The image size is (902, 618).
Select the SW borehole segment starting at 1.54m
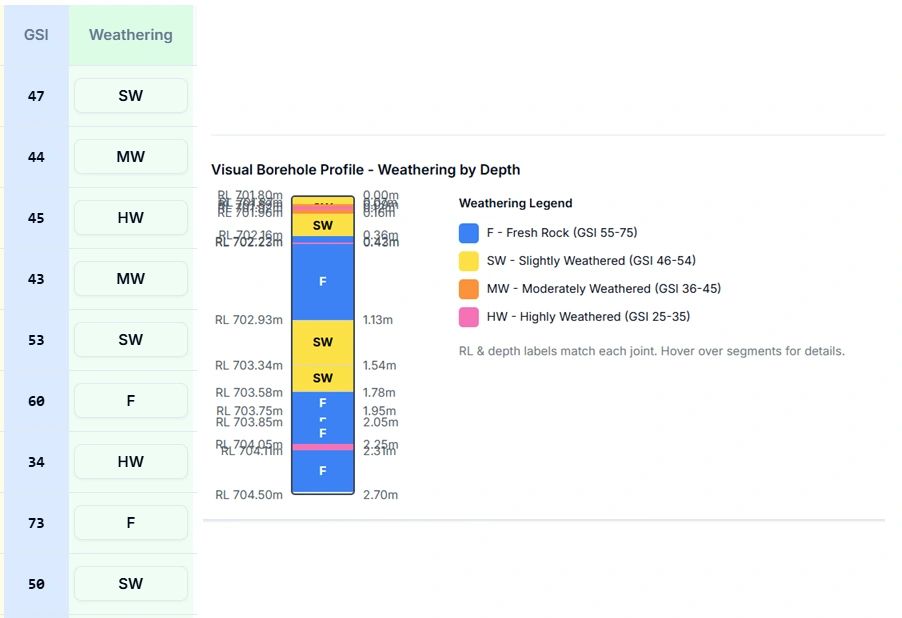pos(323,378)
